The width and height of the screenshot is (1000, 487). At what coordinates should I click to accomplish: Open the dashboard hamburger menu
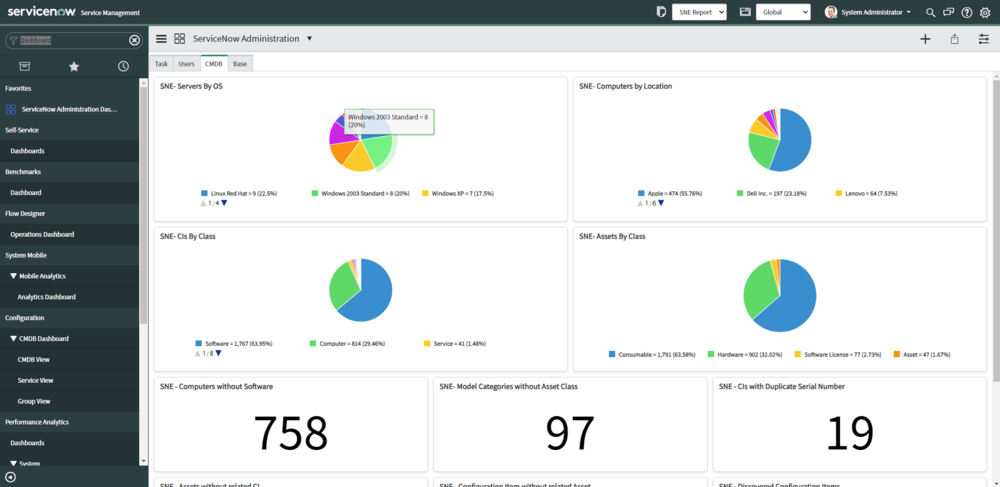(161, 39)
